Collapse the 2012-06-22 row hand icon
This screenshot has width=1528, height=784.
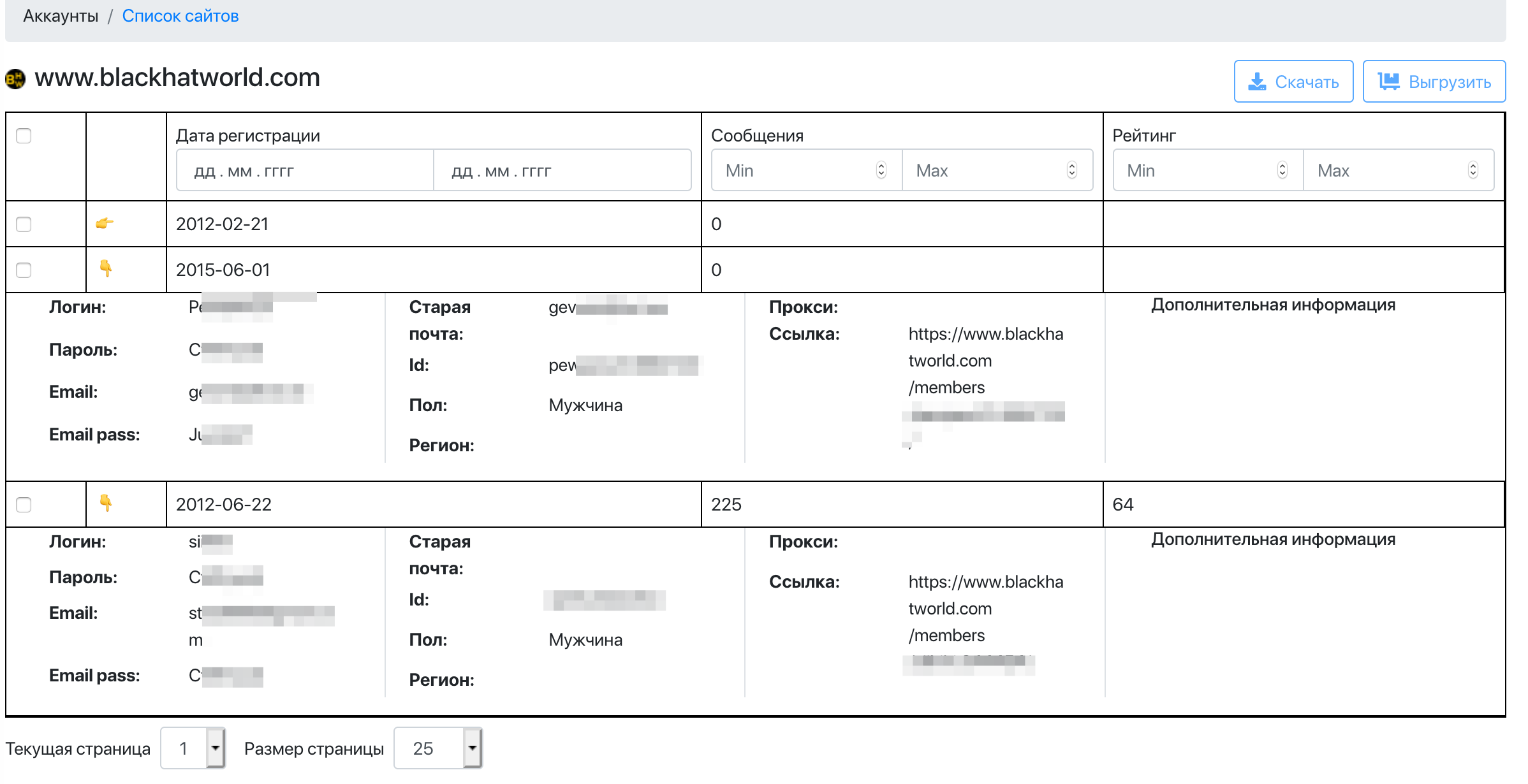point(106,503)
